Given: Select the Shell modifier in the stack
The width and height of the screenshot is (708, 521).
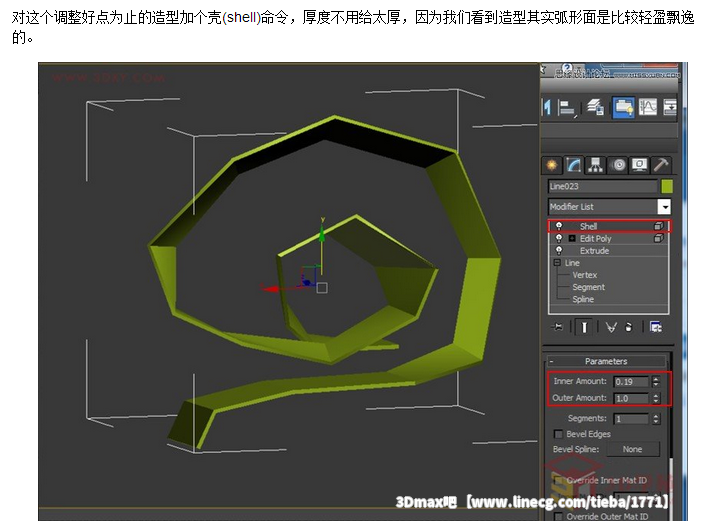Looking at the screenshot, I should (x=588, y=226).
